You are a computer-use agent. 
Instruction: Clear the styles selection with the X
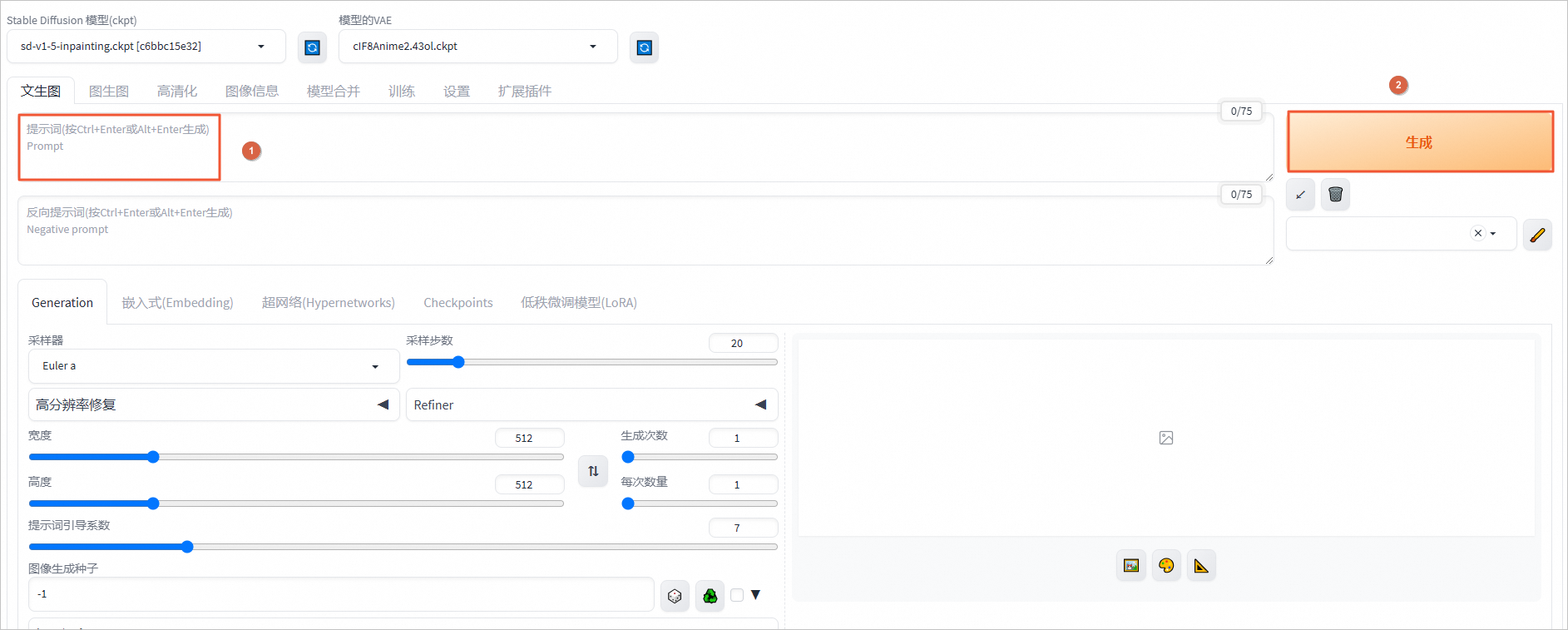coord(1477,234)
